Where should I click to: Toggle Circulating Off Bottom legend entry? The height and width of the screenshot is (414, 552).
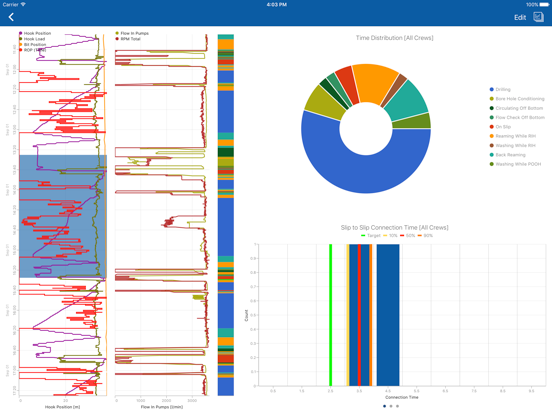[x=516, y=108]
